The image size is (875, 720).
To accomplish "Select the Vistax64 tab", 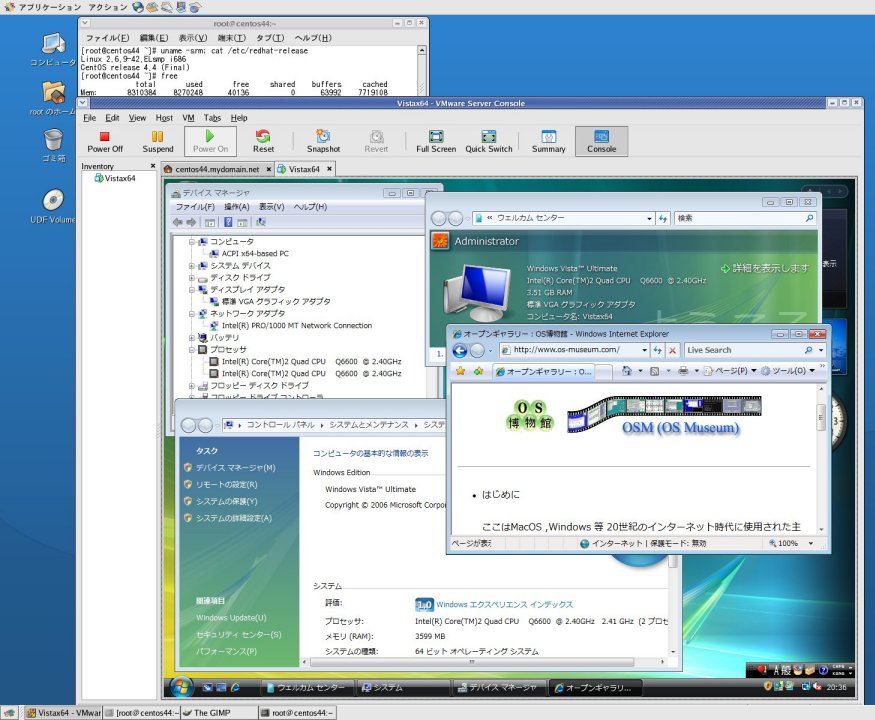I will pyautogui.click(x=305, y=169).
